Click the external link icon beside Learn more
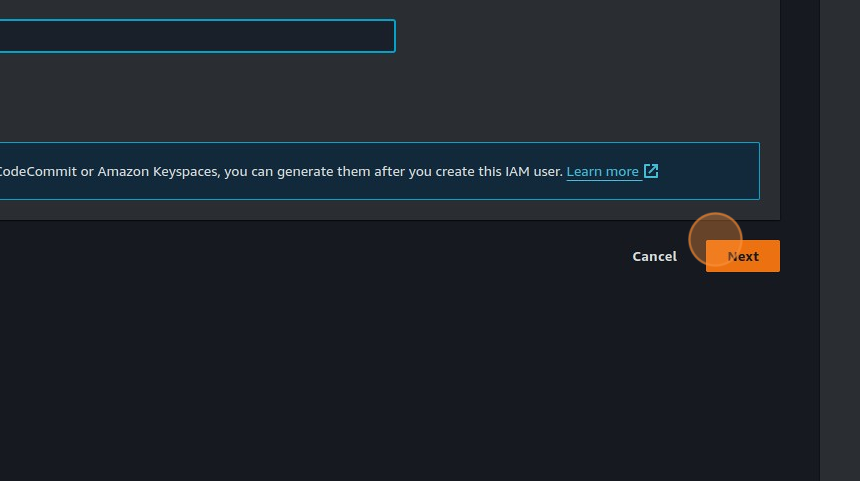 click(651, 171)
